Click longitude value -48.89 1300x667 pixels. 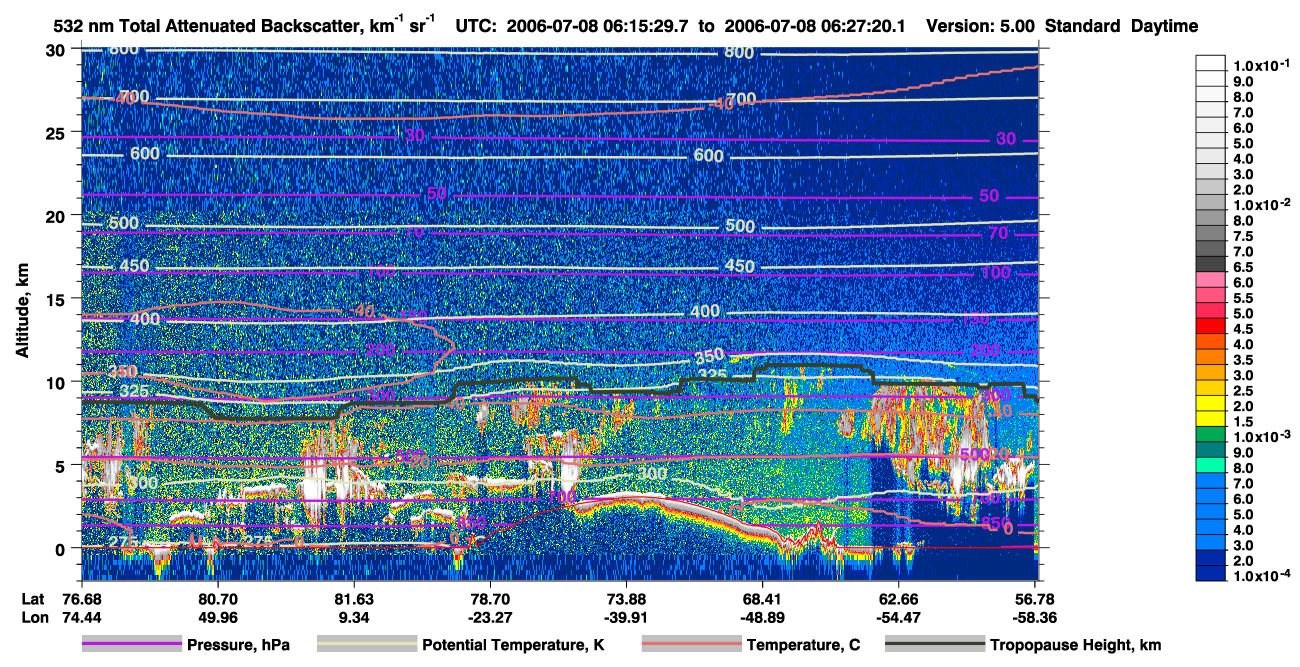point(762,617)
